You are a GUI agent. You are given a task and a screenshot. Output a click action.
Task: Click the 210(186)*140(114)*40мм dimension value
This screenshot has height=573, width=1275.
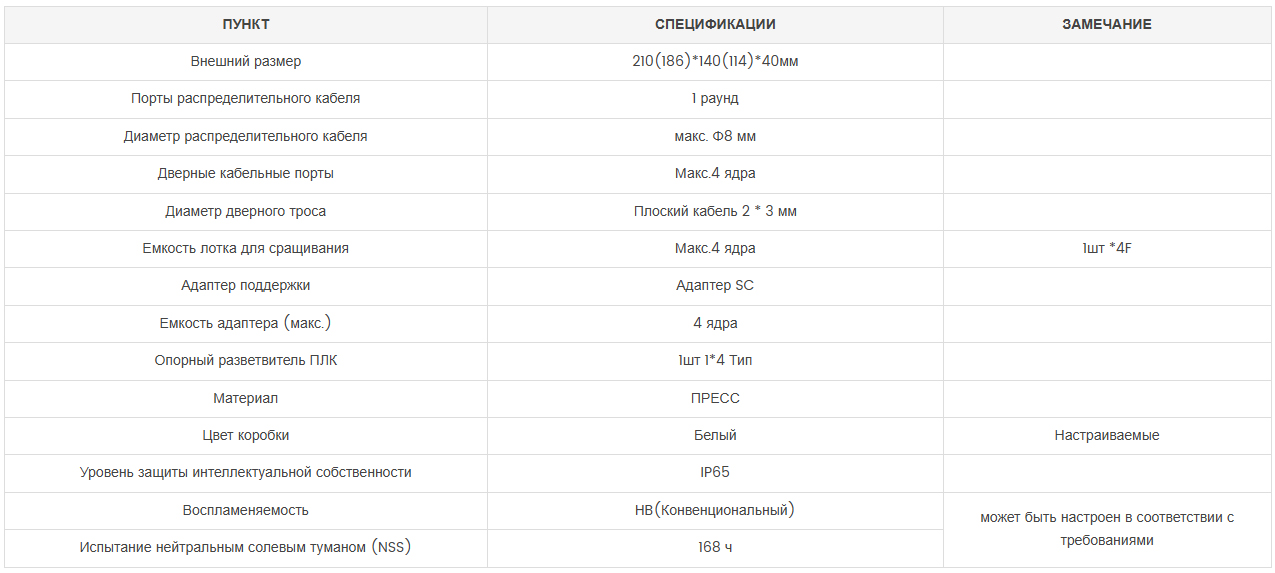[x=715, y=61]
